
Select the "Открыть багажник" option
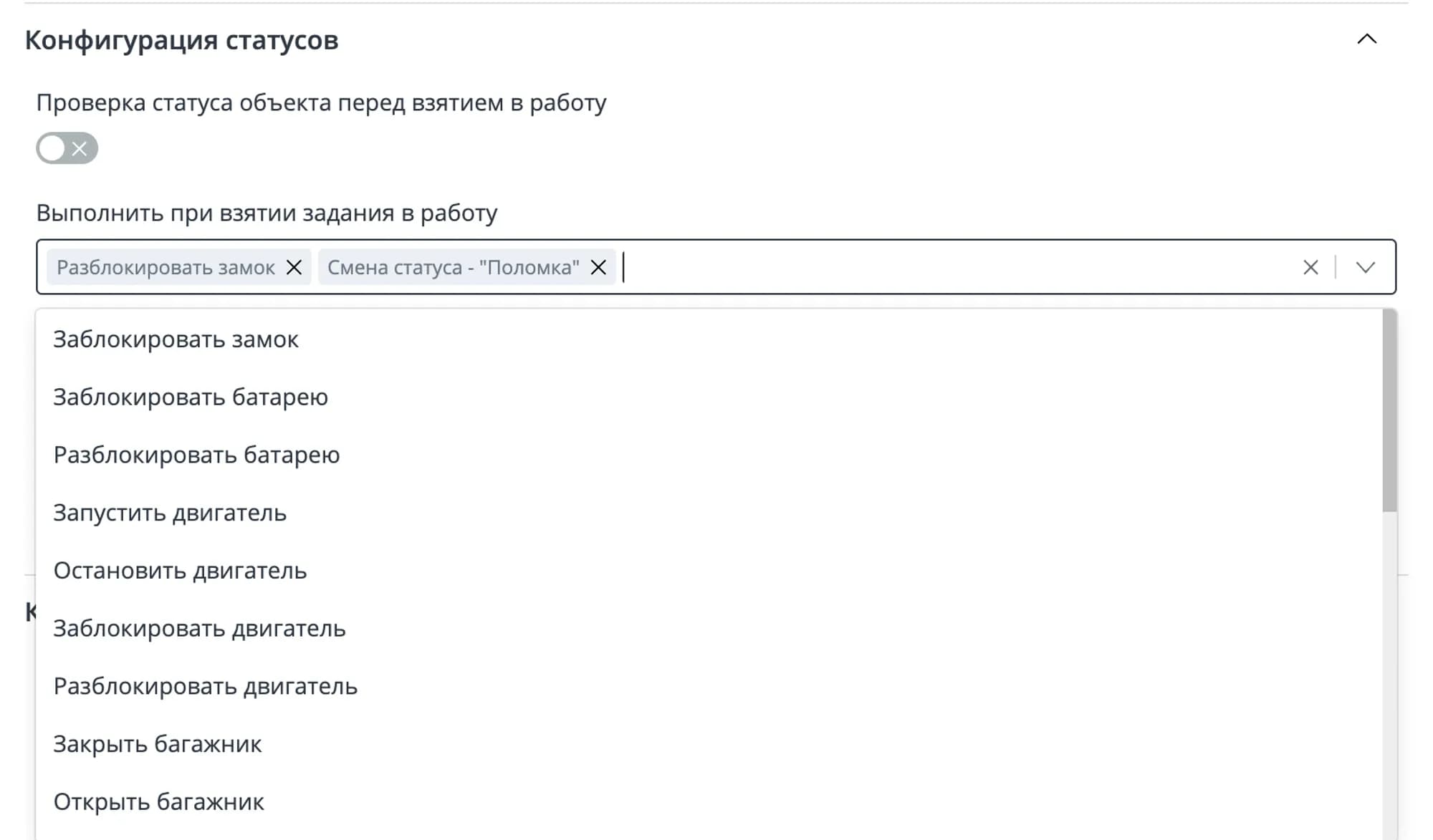coord(158,802)
